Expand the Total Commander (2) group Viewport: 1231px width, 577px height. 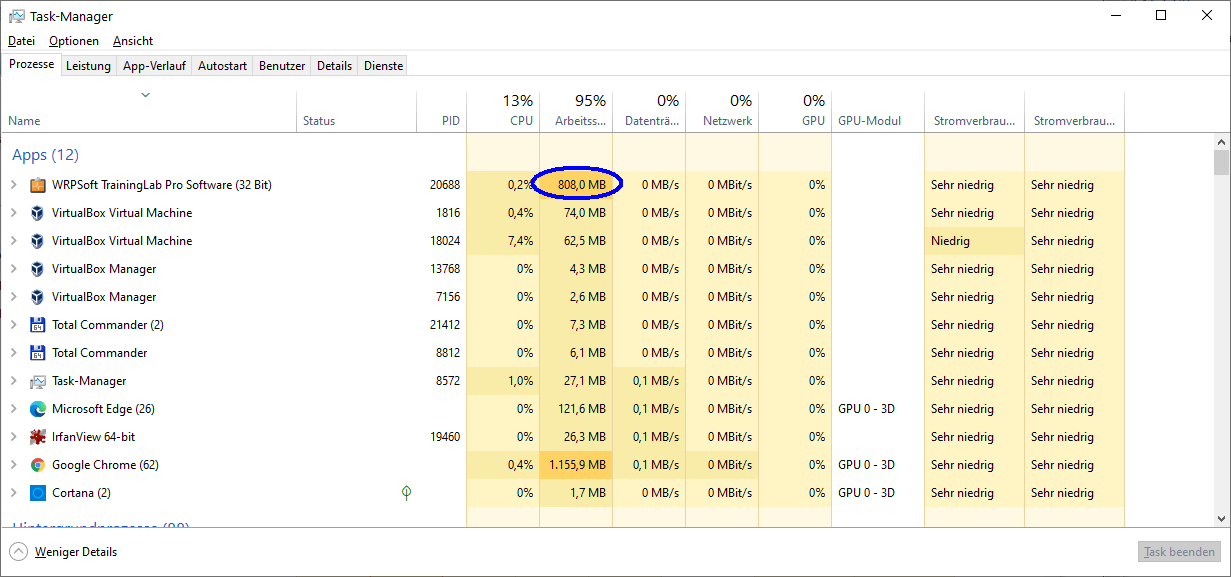pos(13,325)
